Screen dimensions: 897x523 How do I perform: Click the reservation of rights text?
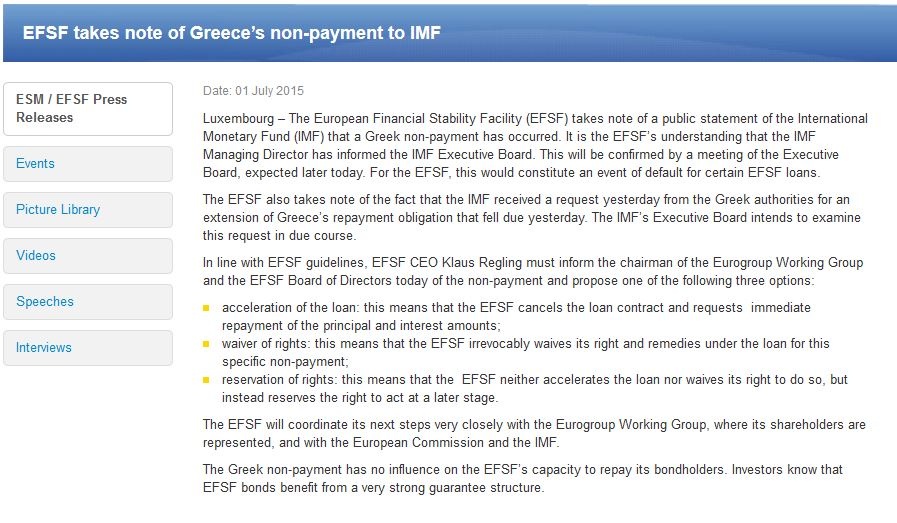tap(534, 389)
